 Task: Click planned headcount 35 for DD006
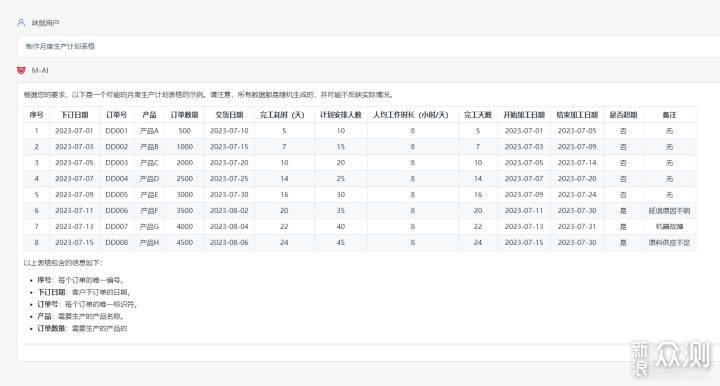pyautogui.click(x=341, y=211)
